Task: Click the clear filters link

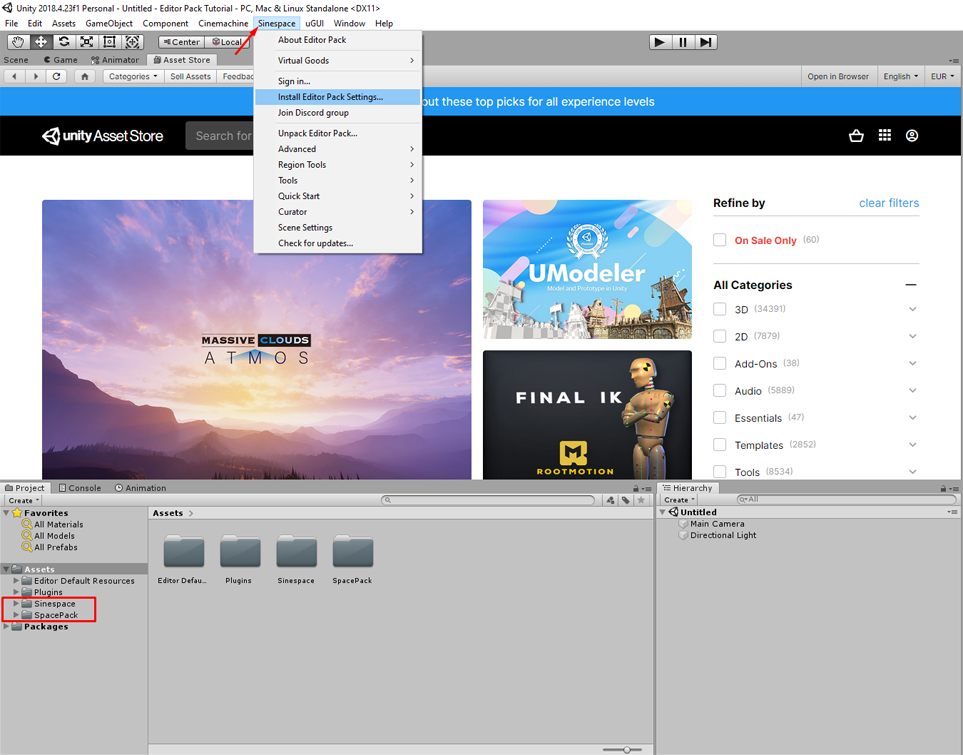Action: [x=889, y=203]
